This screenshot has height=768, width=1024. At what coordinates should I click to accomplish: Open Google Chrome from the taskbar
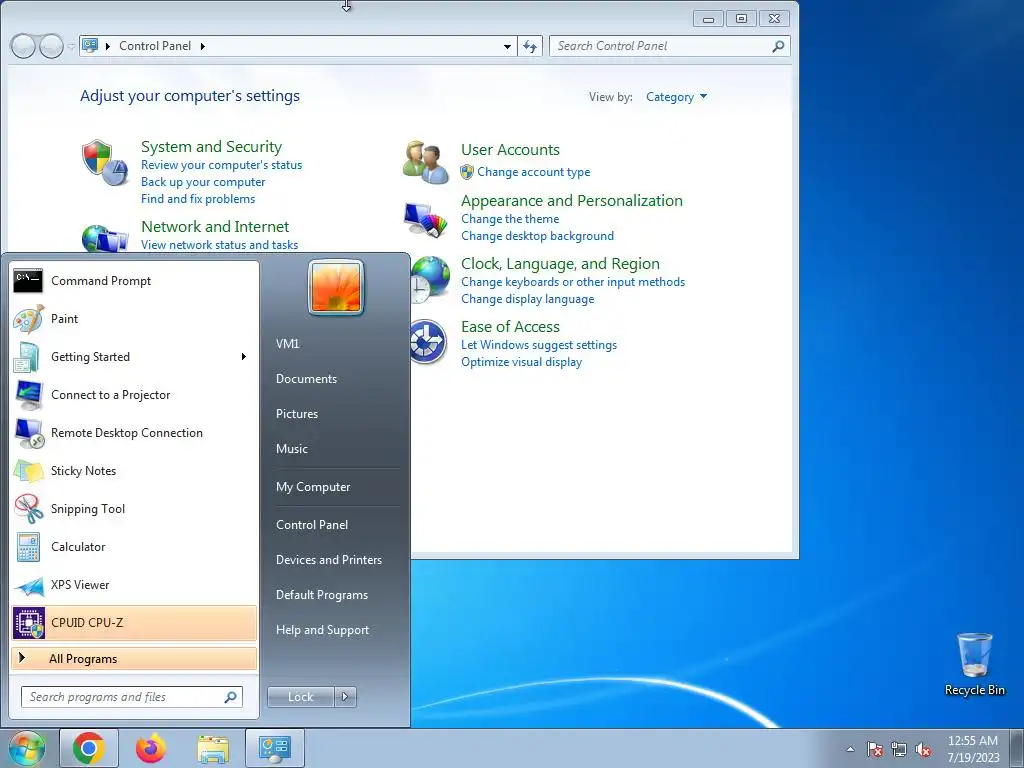(x=89, y=748)
